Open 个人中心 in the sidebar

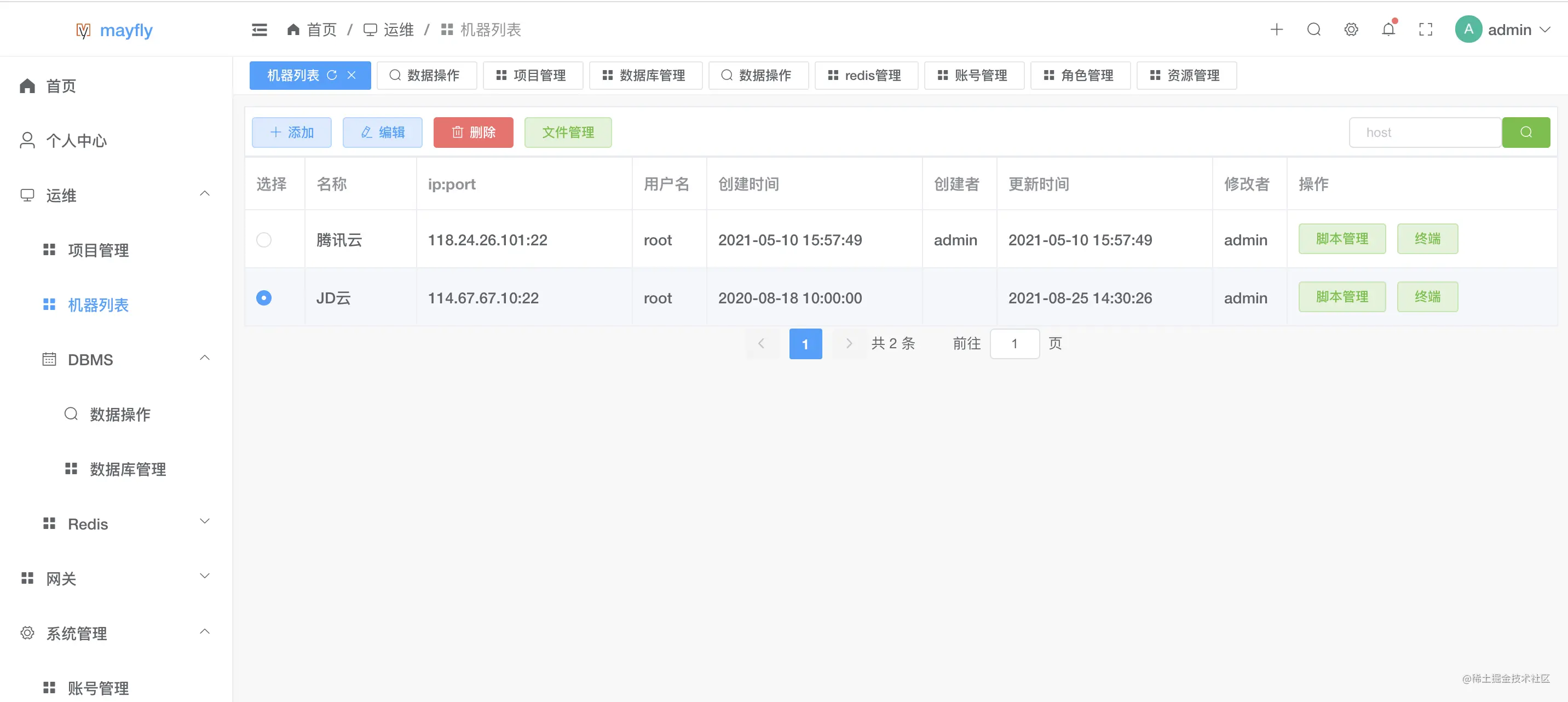tap(116, 141)
